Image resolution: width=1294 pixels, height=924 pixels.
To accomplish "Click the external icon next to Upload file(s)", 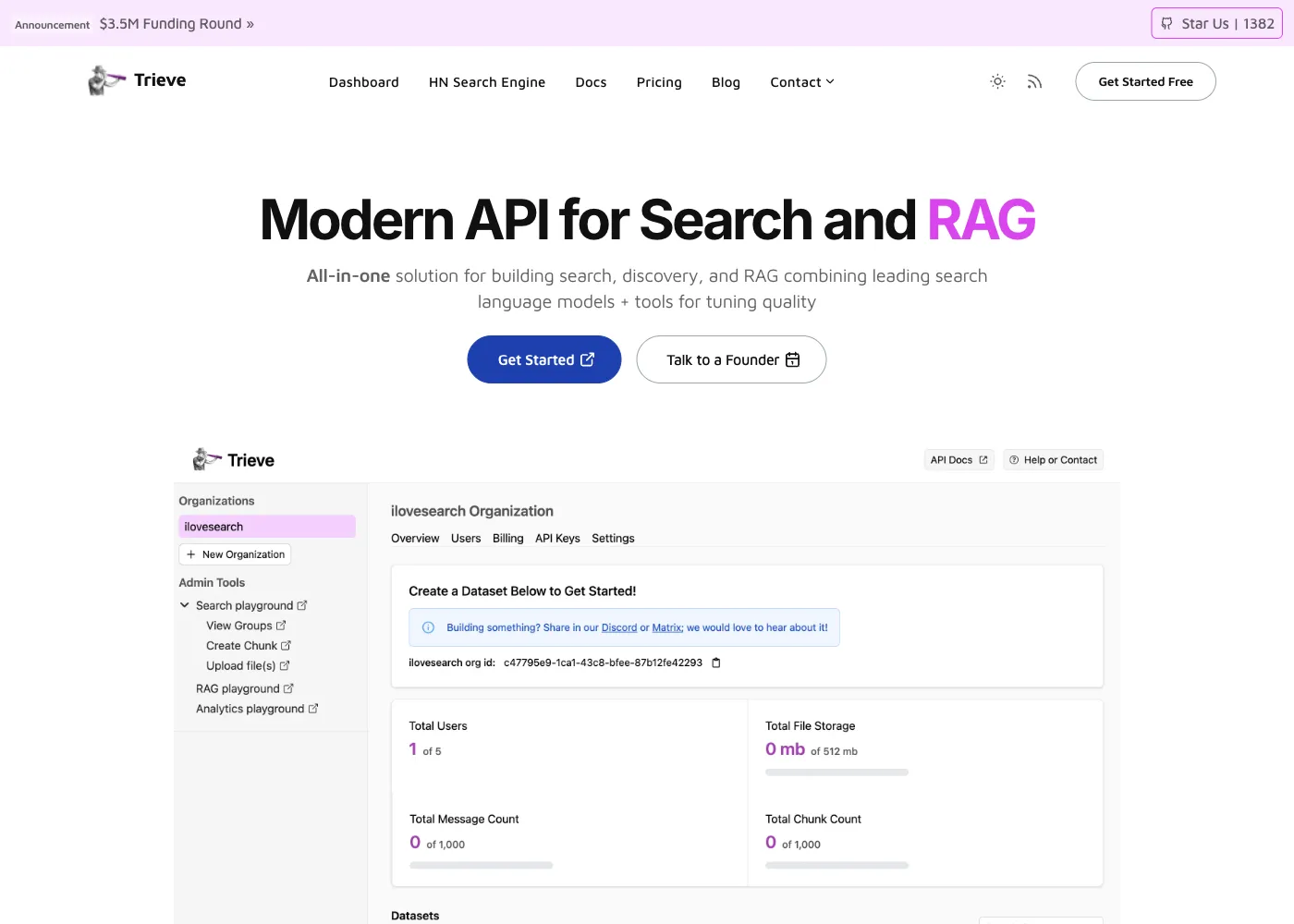I will coord(285,666).
